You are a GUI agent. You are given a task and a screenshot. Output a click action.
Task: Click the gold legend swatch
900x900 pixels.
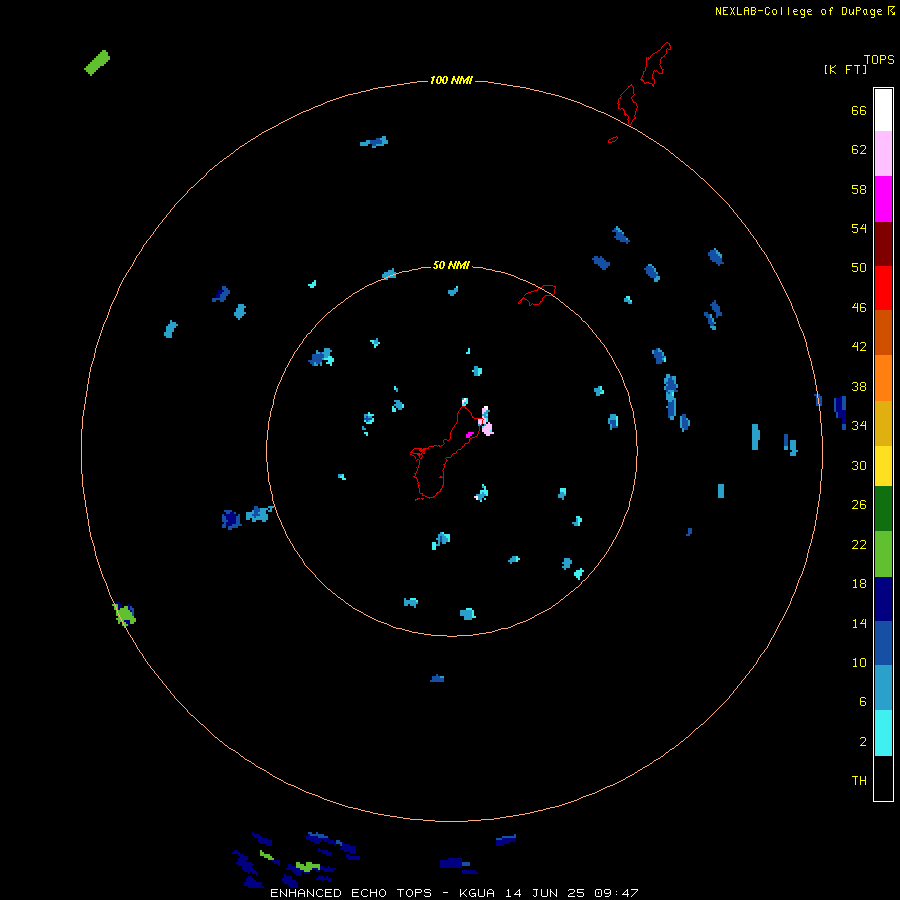(883, 422)
